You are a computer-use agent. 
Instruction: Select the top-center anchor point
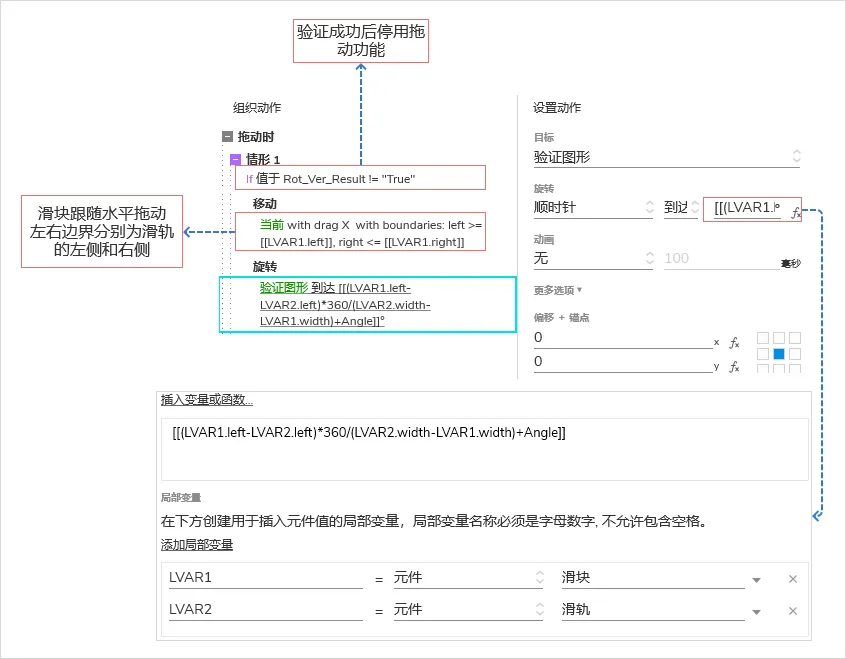(x=779, y=338)
